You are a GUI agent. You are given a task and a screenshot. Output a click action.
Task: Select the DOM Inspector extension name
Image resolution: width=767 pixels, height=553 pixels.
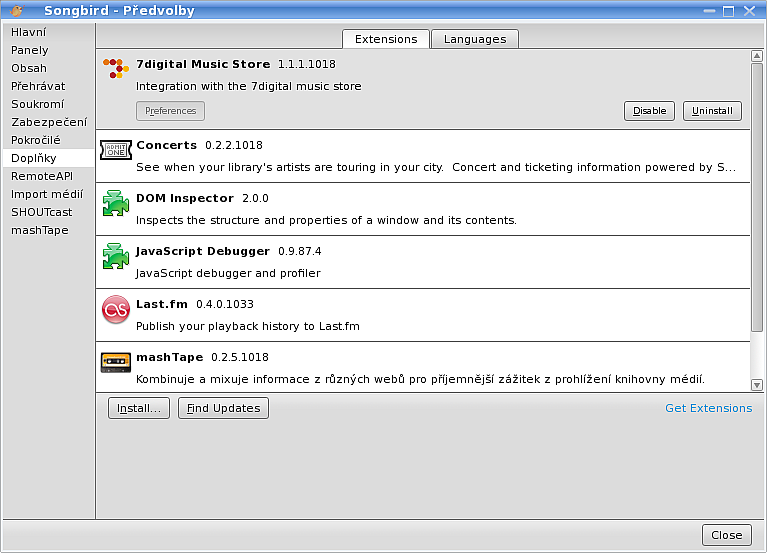[185, 199]
